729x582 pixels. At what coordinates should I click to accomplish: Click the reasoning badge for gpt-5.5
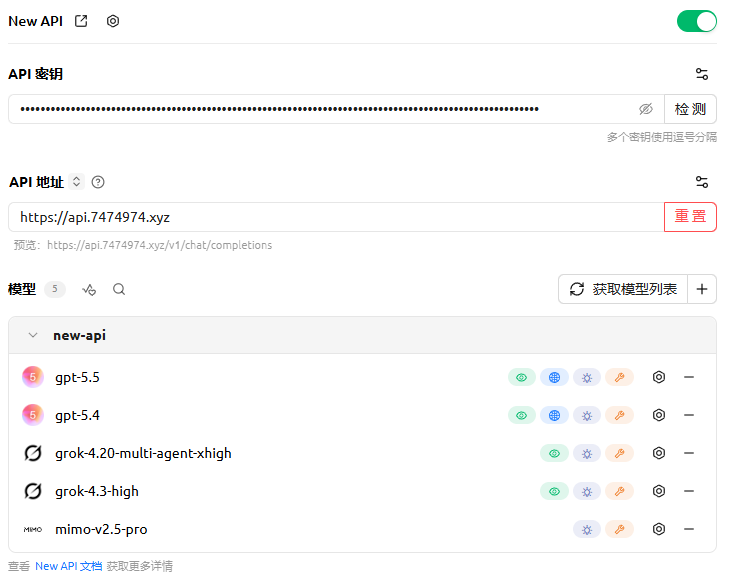pyautogui.click(x=587, y=377)
